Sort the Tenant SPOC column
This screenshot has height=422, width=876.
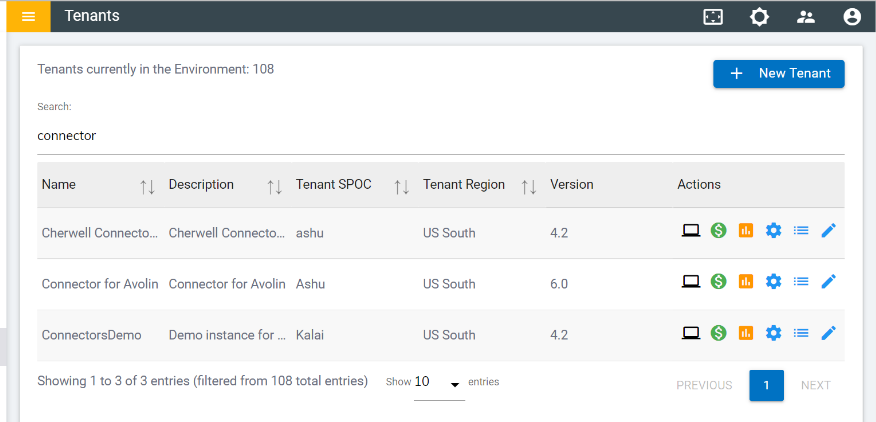402,186
